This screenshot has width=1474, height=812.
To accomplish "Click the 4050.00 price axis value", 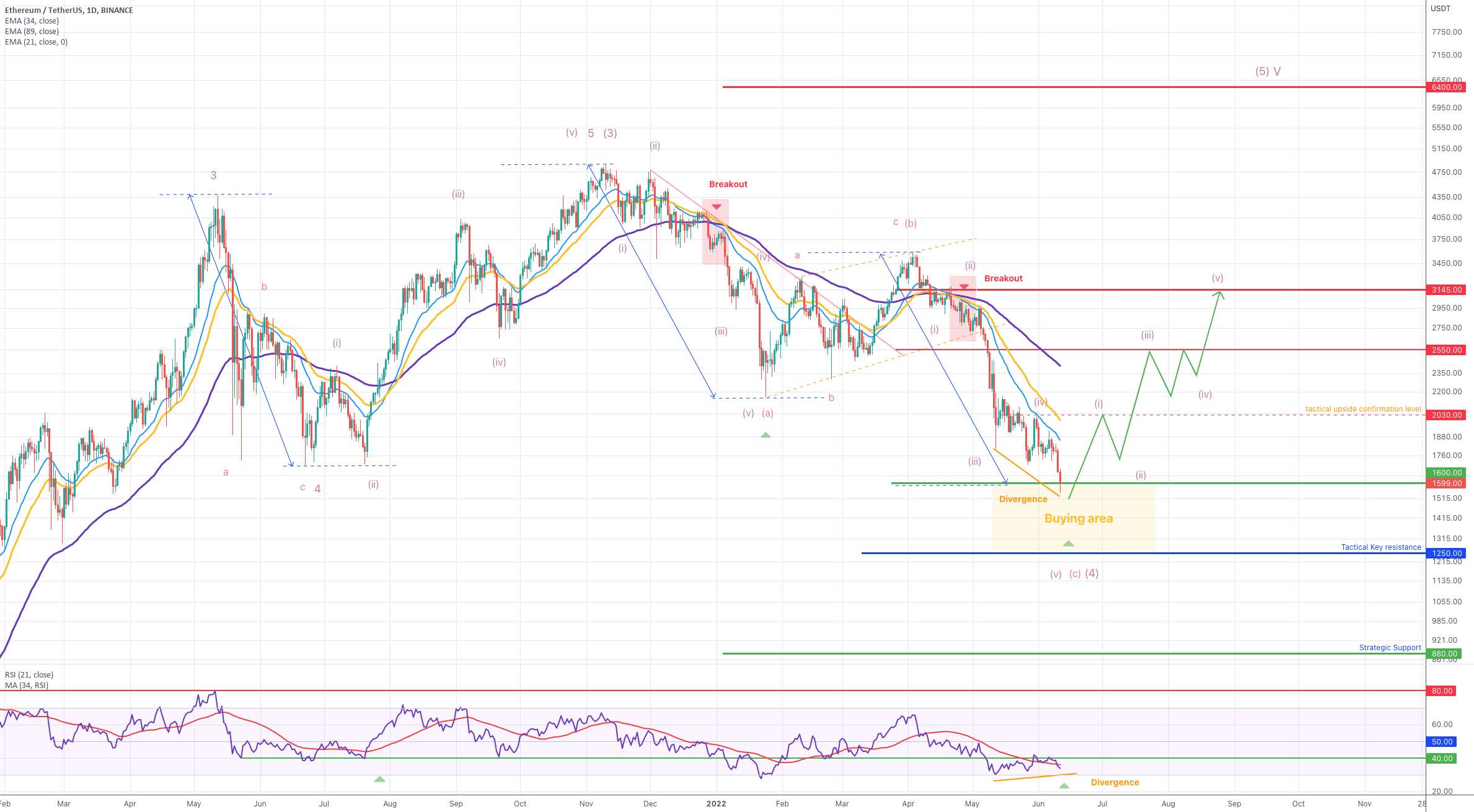I will coord(1447,217).
